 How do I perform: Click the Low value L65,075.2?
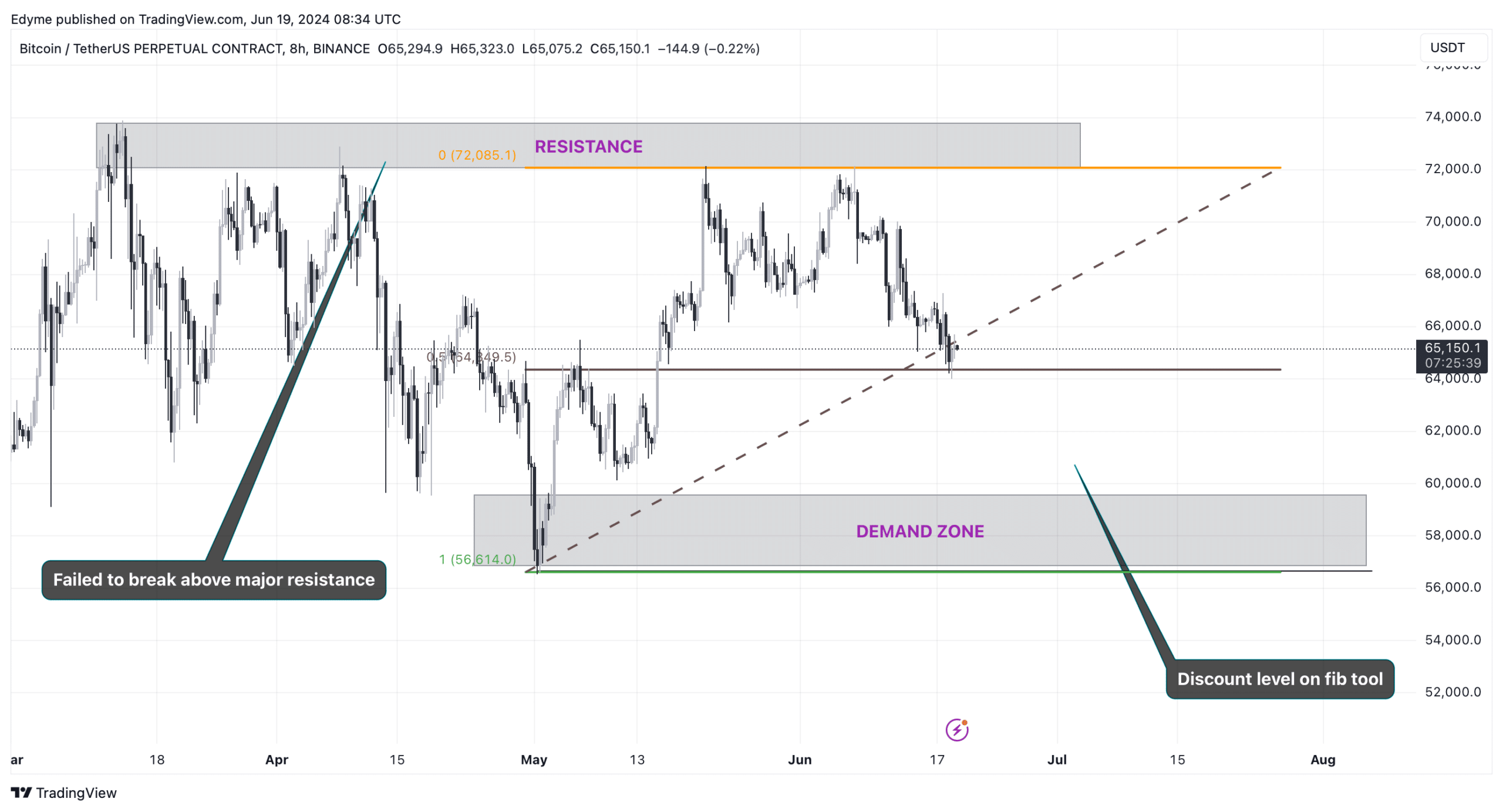pos(552,49)
